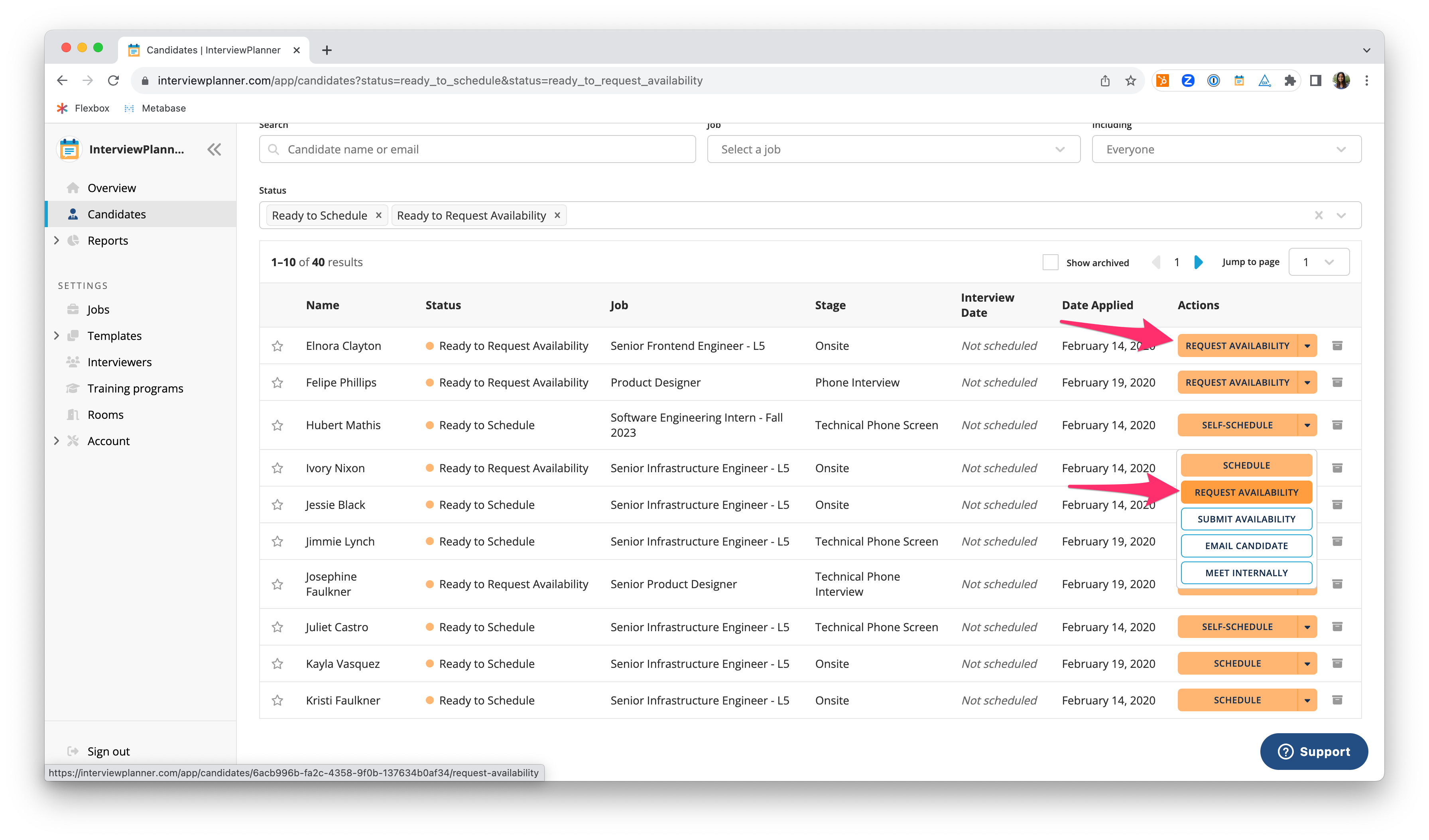Schedule button for Kristi Faulkner

click(x=1237, y=701)
